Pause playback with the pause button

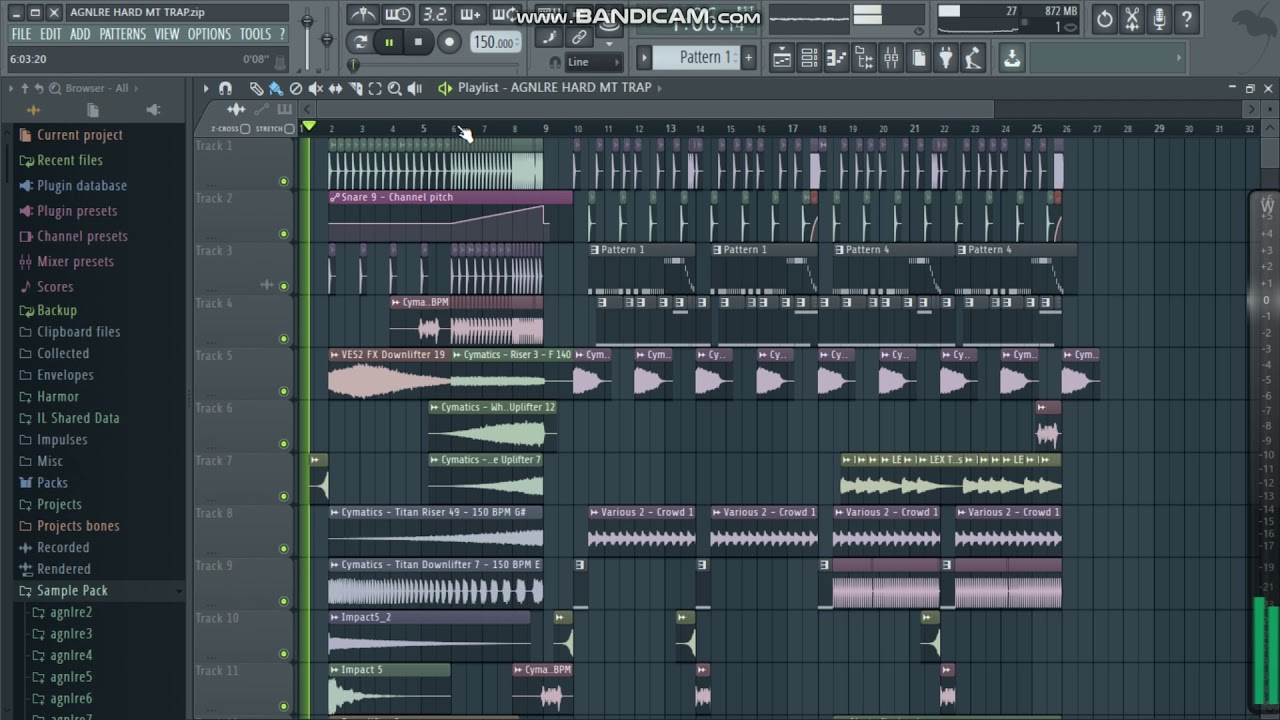389,42
